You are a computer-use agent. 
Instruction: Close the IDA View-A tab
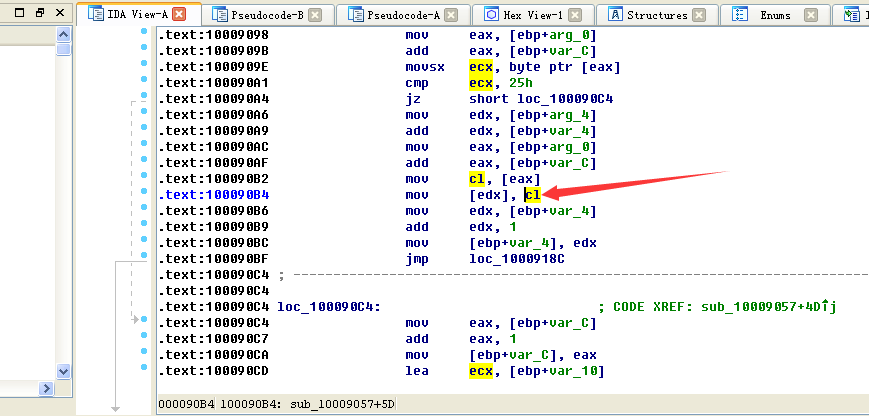(179, 15)
